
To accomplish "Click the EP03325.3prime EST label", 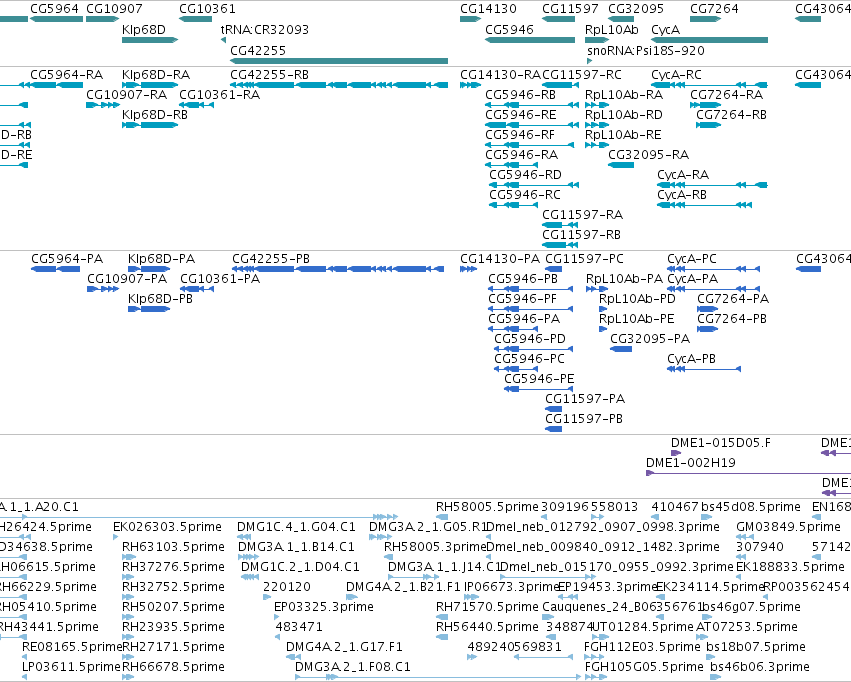I will (324, 607).
